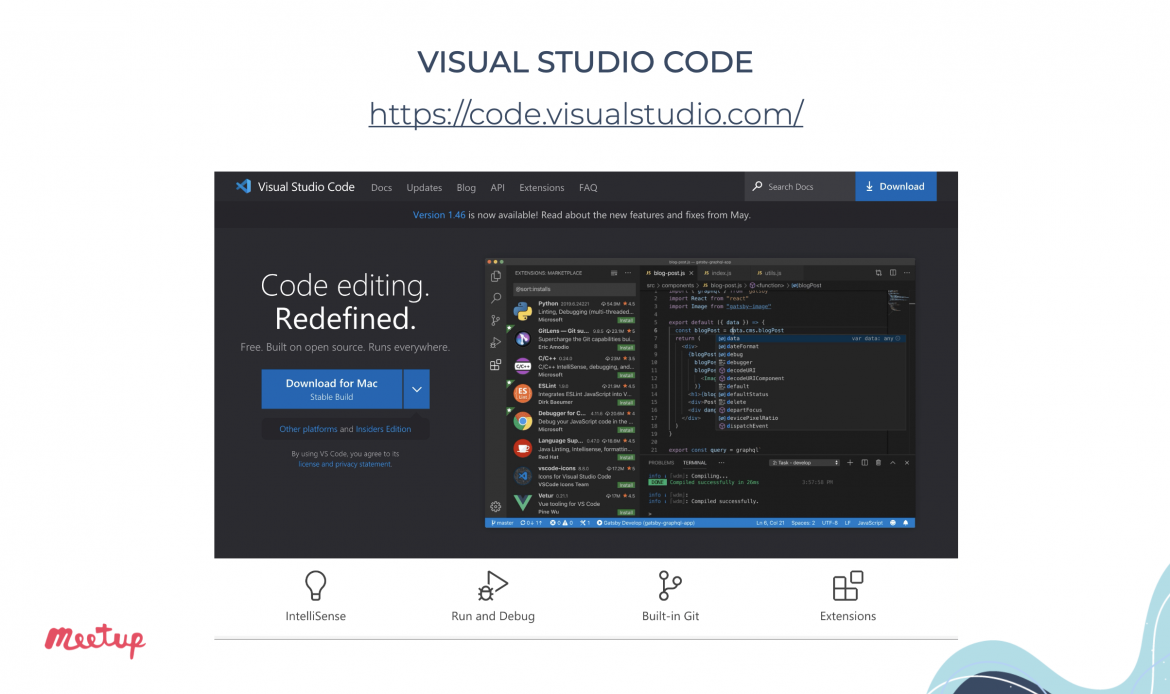
Task: Click the '@sort:installs' extension search box
Action: pyautogui.click(x=574, y=289)
